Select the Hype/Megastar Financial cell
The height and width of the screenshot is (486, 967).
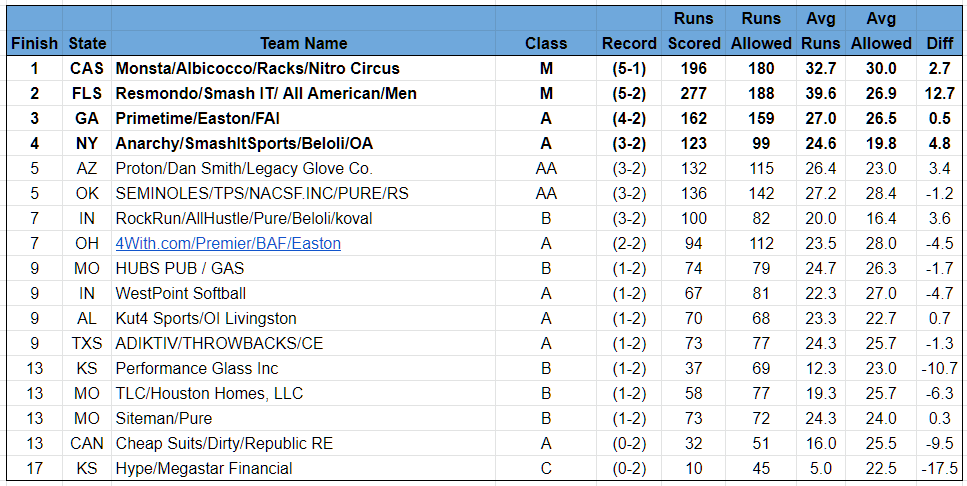click(303, 469)
